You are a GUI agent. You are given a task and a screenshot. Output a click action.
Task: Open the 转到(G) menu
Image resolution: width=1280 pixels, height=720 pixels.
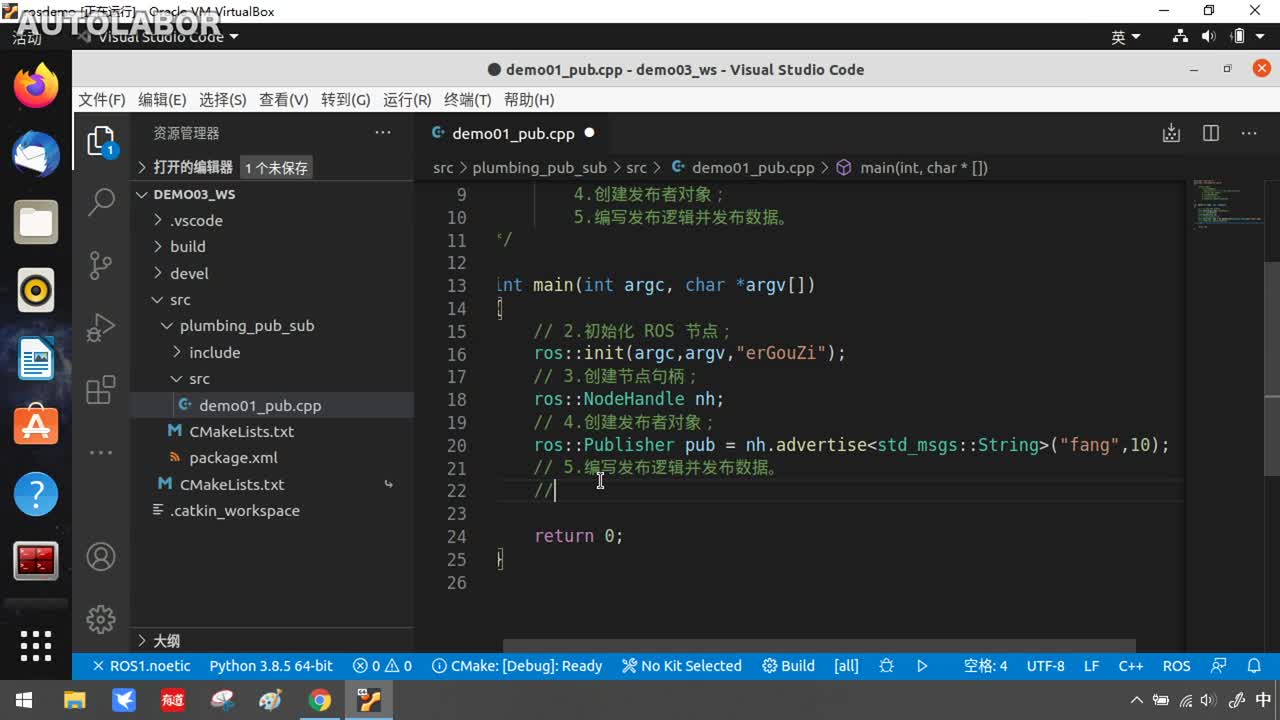pos(345,100)
